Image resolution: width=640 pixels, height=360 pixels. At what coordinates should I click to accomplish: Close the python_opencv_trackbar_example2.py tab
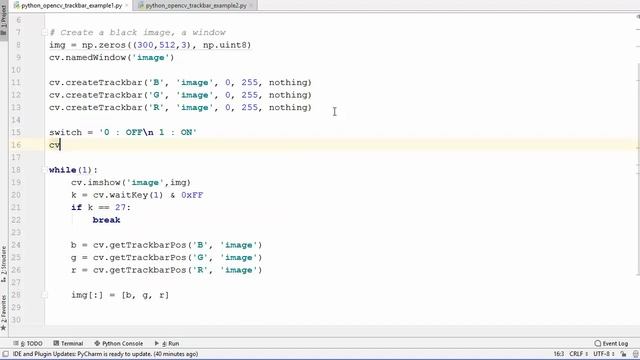point(251,6)
